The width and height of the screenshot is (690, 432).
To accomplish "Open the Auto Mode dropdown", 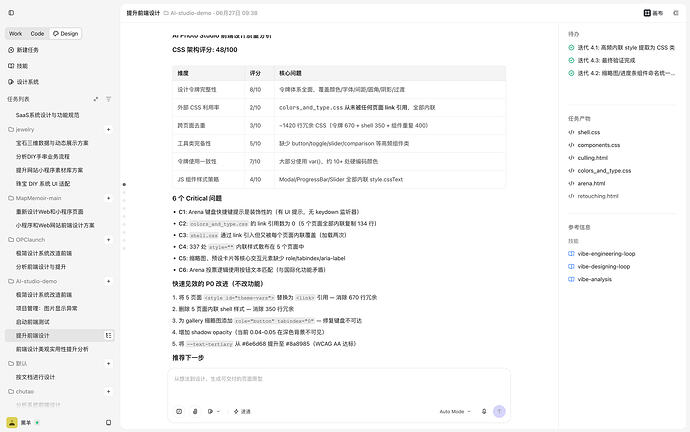I will (455, 412).
